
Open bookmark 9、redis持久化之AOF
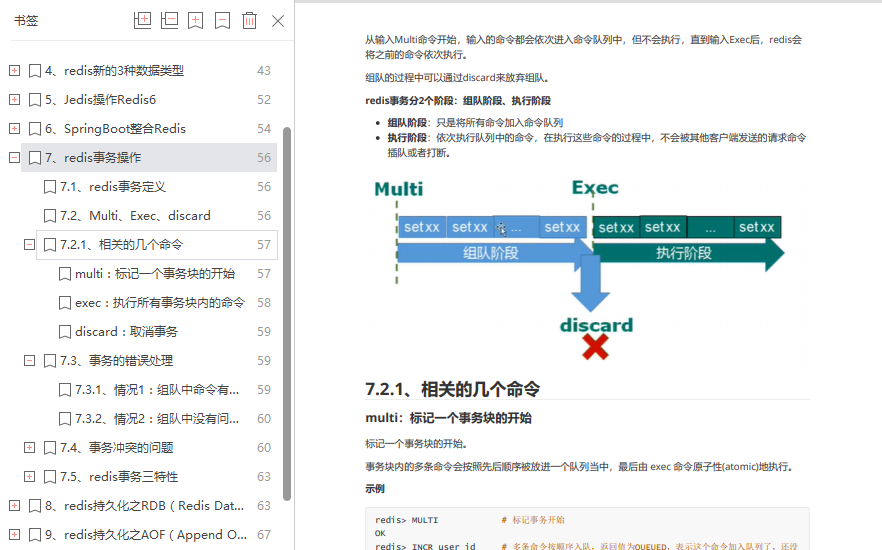click(146, 534)
